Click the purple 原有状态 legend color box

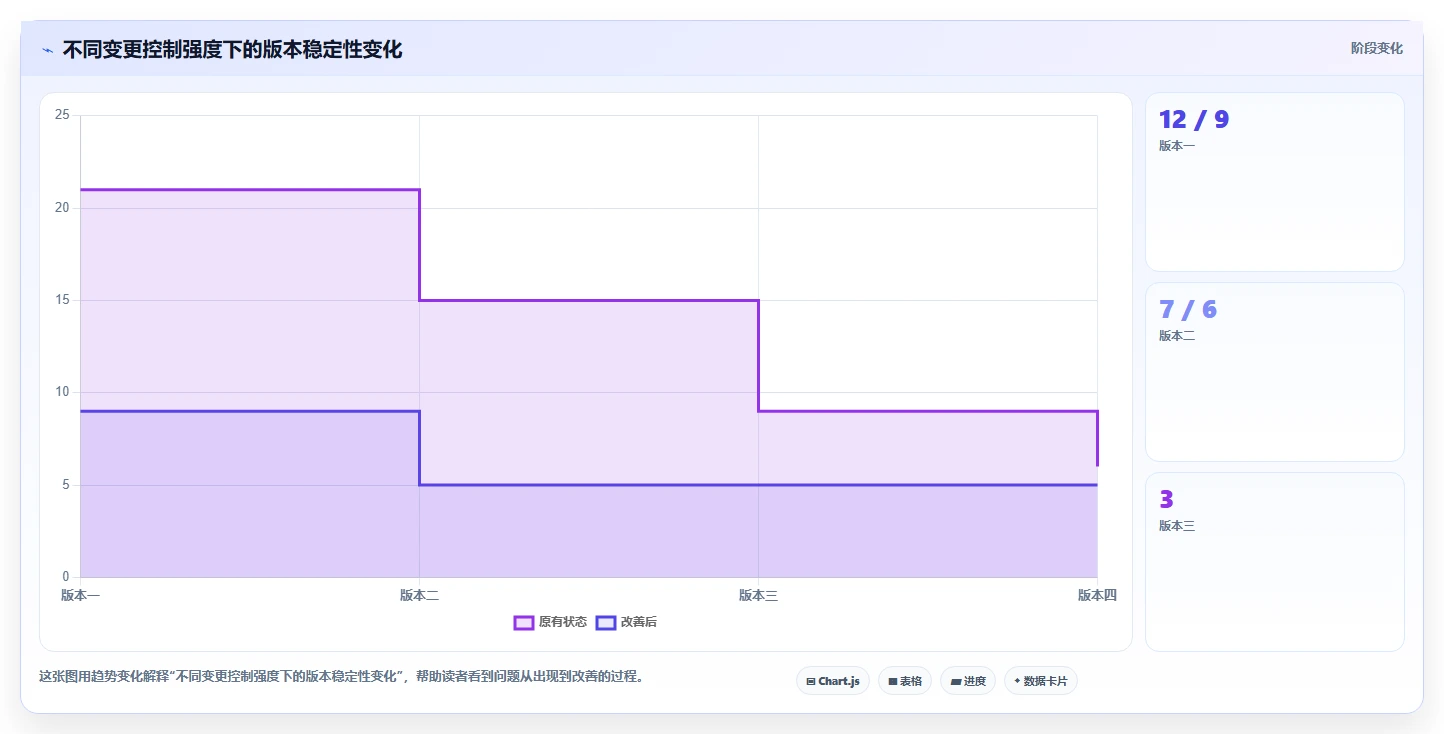coord(524,622)
